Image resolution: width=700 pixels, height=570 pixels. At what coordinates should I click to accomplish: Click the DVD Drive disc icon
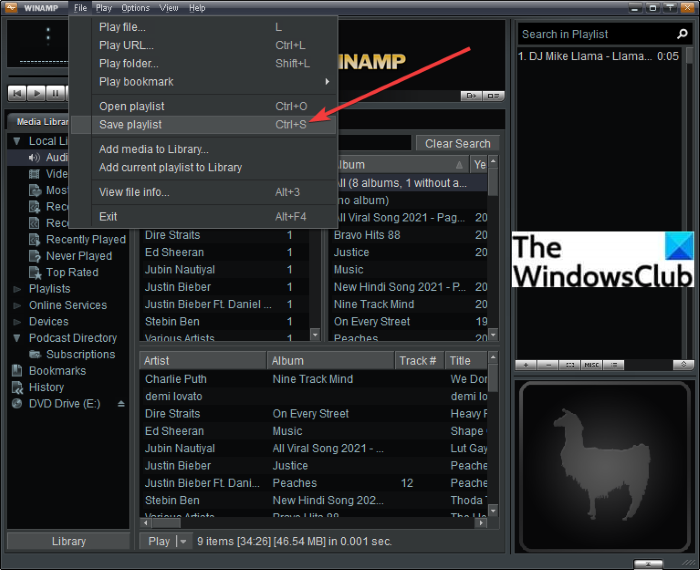17,404
